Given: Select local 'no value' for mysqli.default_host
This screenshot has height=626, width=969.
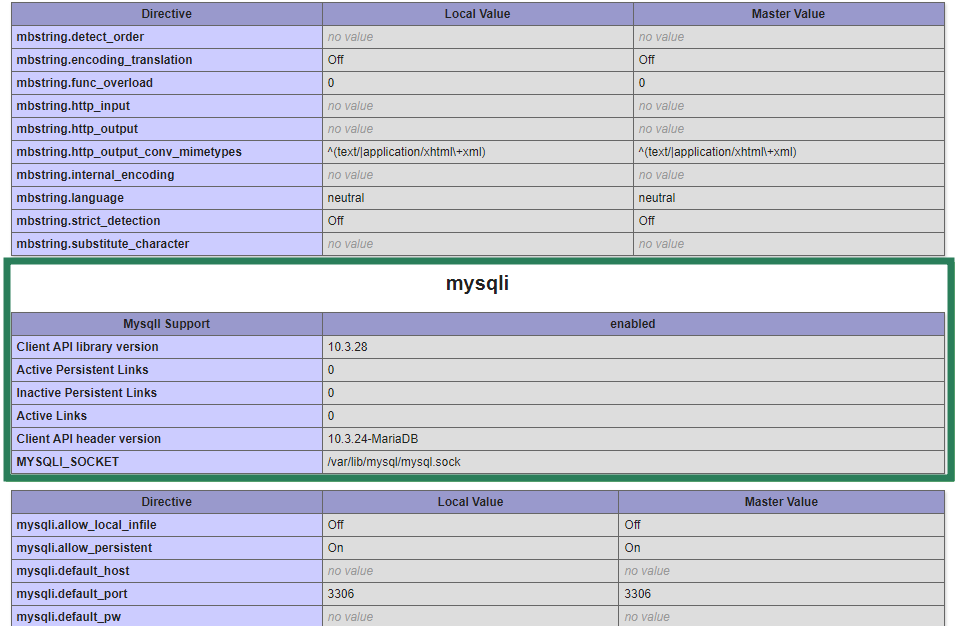Looking at the screenshot, I should pyautogui.click(x=350, y=570).
